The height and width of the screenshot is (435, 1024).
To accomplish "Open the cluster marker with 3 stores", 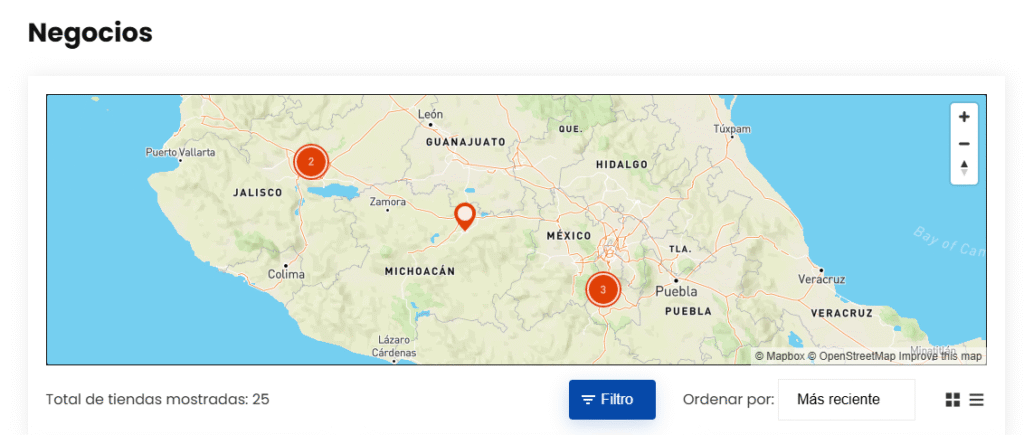I will [602, 289].
